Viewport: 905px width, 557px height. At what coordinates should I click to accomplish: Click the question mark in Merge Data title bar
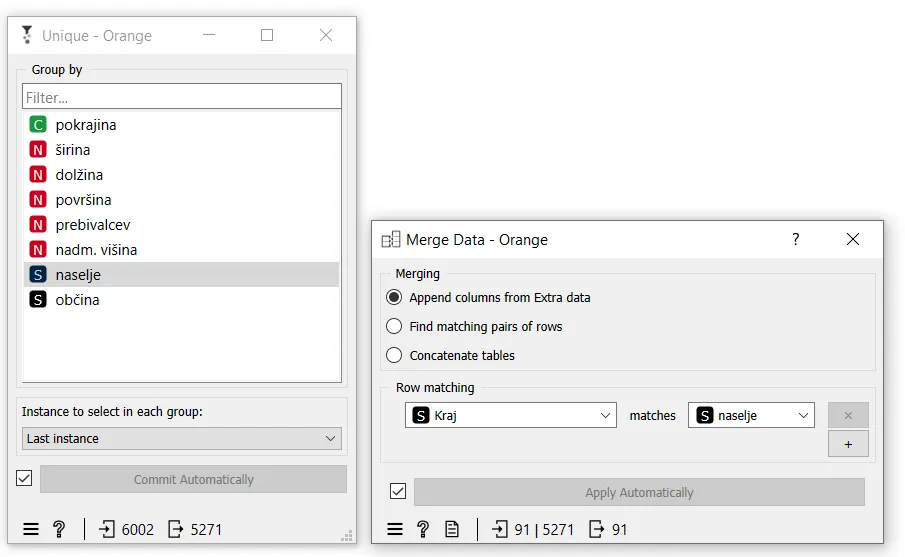tap(796, 239)
